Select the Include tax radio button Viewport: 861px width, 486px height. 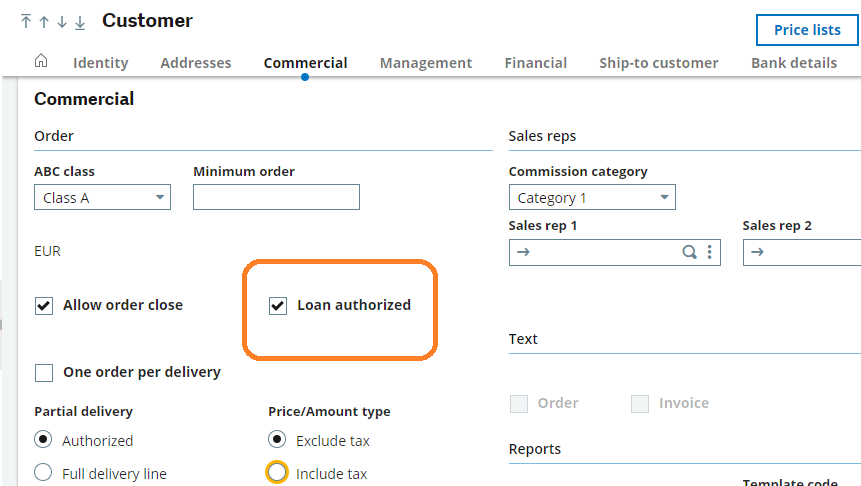[x=277, y=473]
